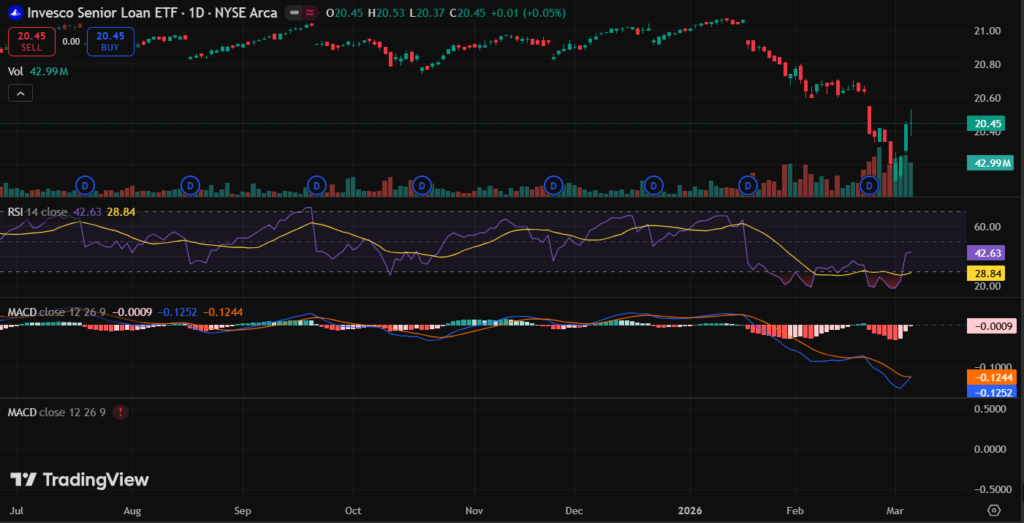Click the MACD error warning icon
This screenshot has width=1024, height=523.
coord(121,412)
